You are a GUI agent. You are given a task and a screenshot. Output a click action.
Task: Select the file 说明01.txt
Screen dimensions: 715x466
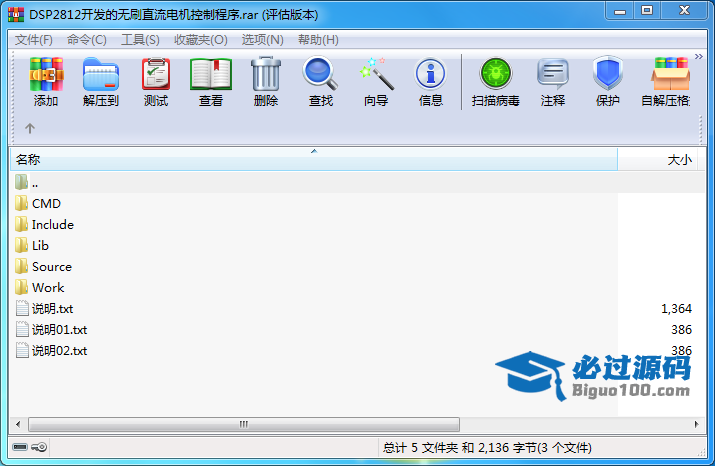point(52,329)
